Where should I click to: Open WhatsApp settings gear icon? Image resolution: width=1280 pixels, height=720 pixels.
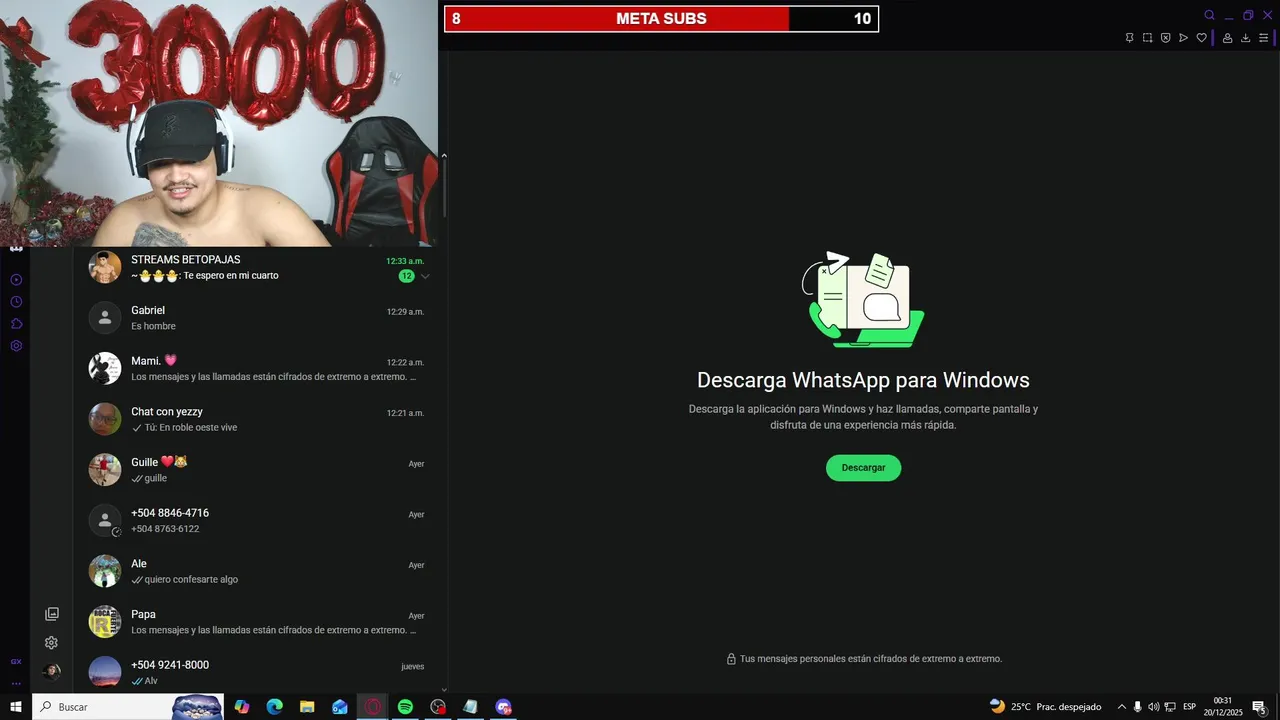click(x=52, y=643)
